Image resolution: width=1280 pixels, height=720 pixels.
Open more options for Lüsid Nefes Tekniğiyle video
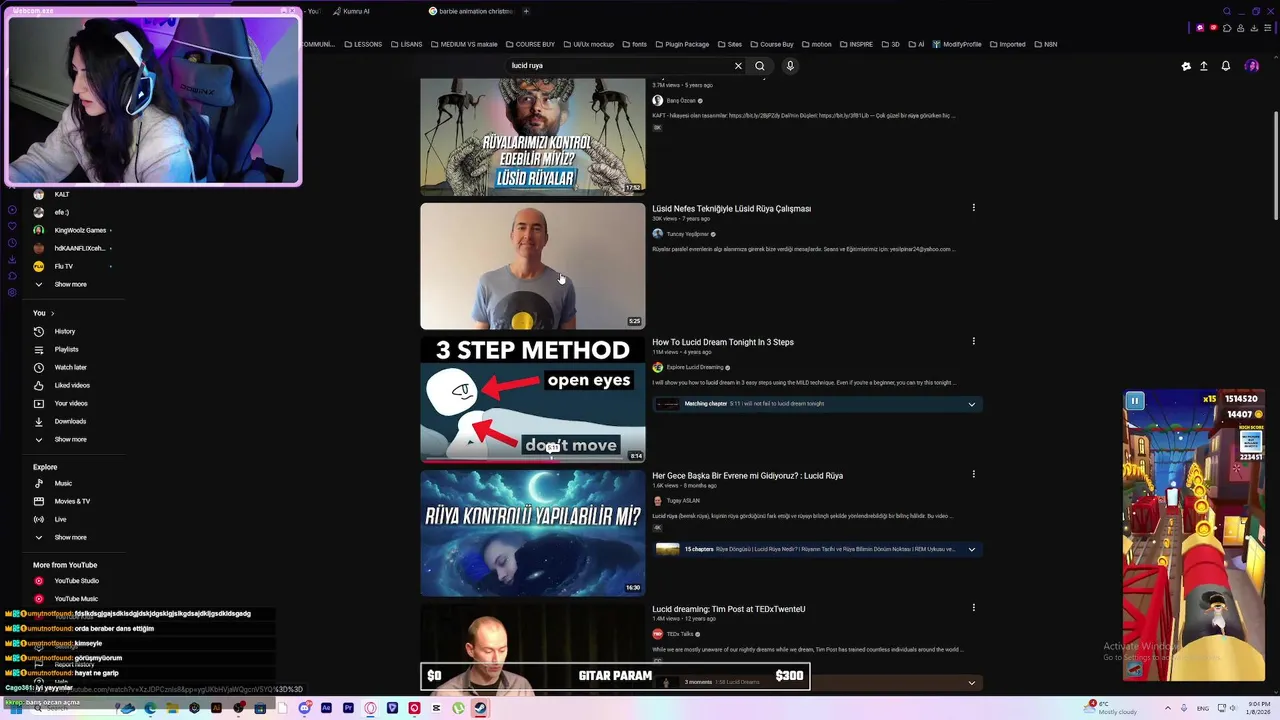[973, 208]
